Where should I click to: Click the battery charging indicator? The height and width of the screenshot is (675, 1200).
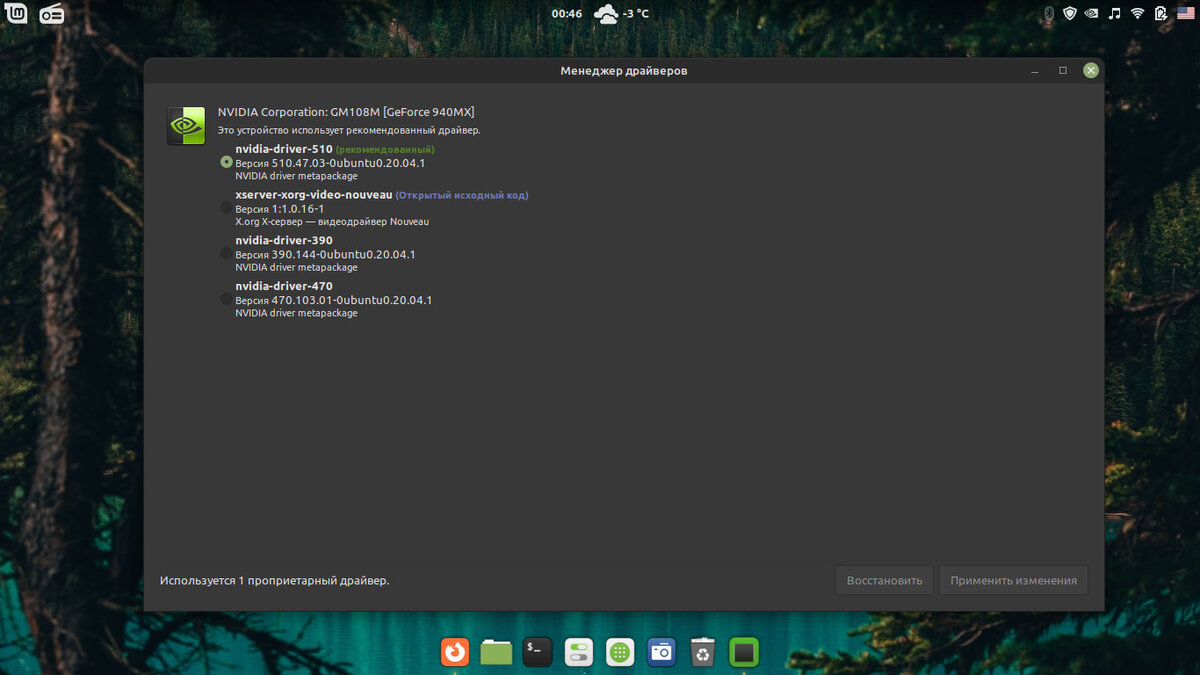coord(1160,13)
